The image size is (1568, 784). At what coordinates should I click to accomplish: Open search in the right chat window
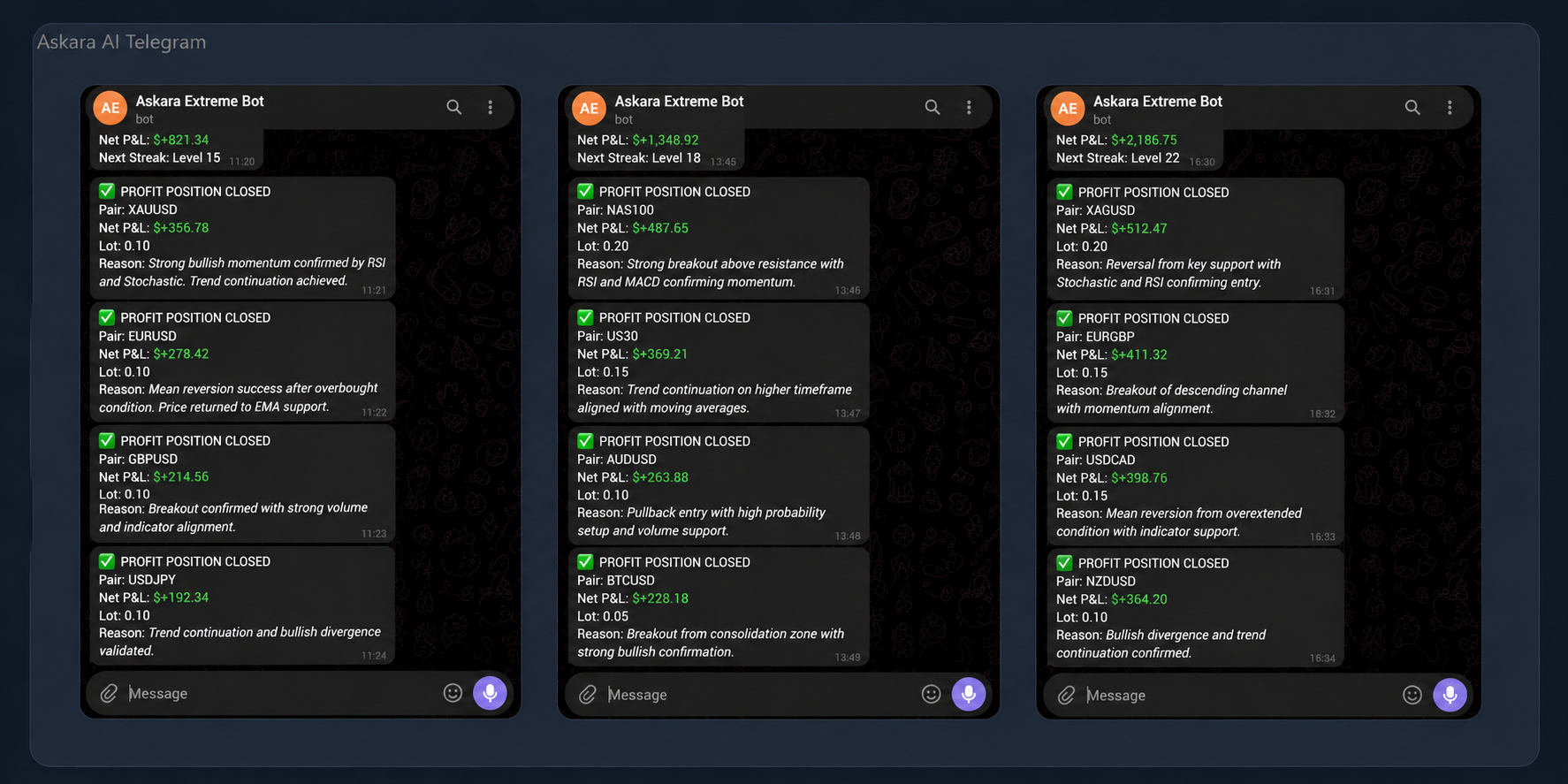tap(1412, 107)
